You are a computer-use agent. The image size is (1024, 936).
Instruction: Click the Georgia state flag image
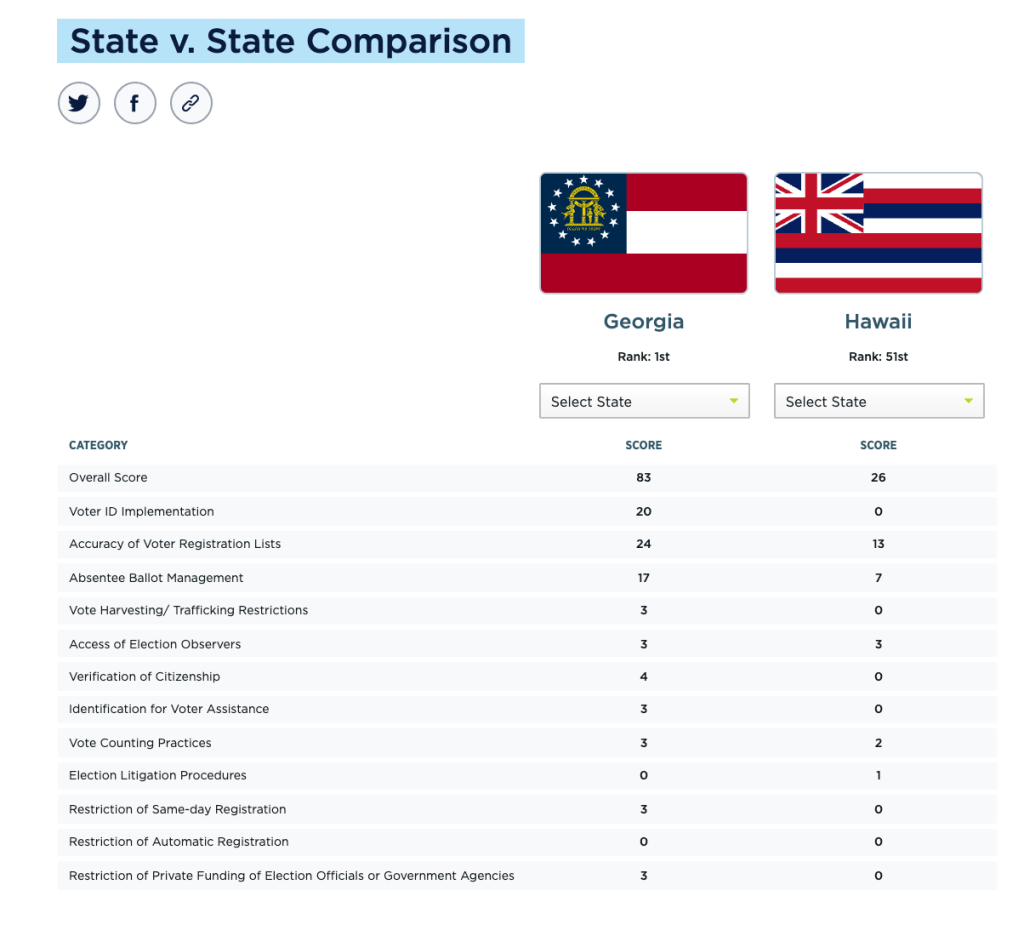pos(643,233)
